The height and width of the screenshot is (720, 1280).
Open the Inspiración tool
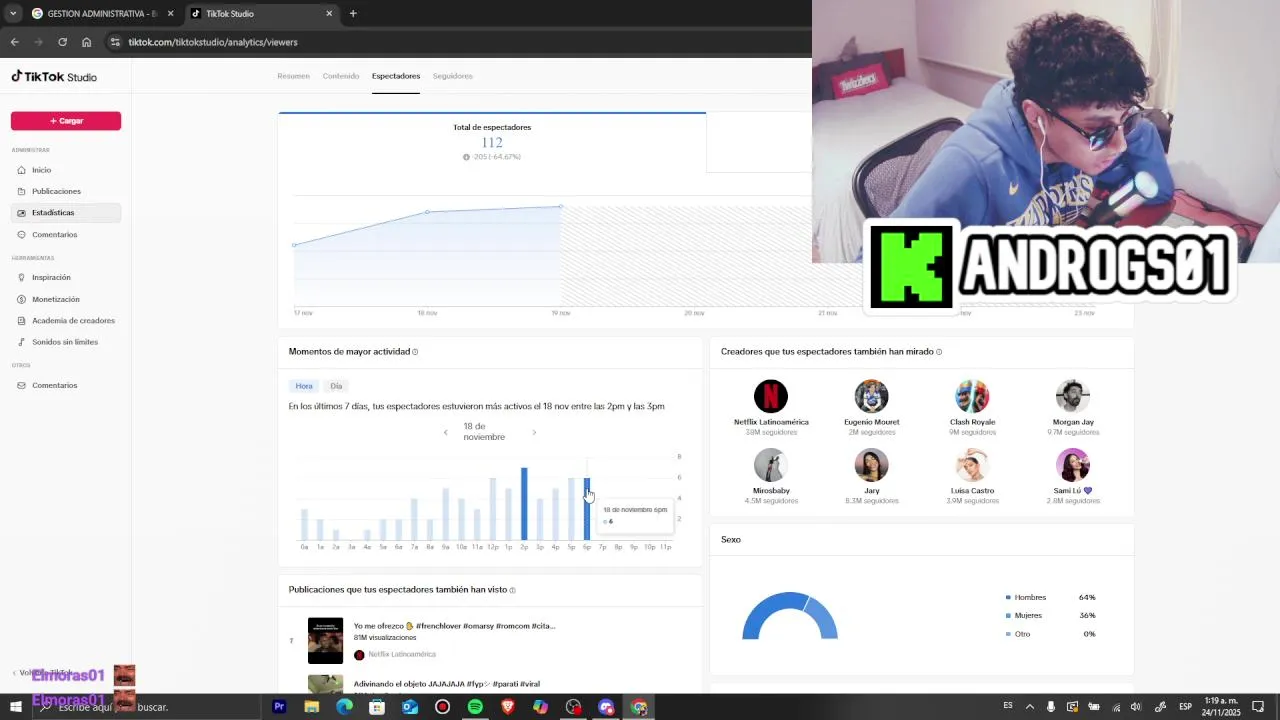pos(66,277)
